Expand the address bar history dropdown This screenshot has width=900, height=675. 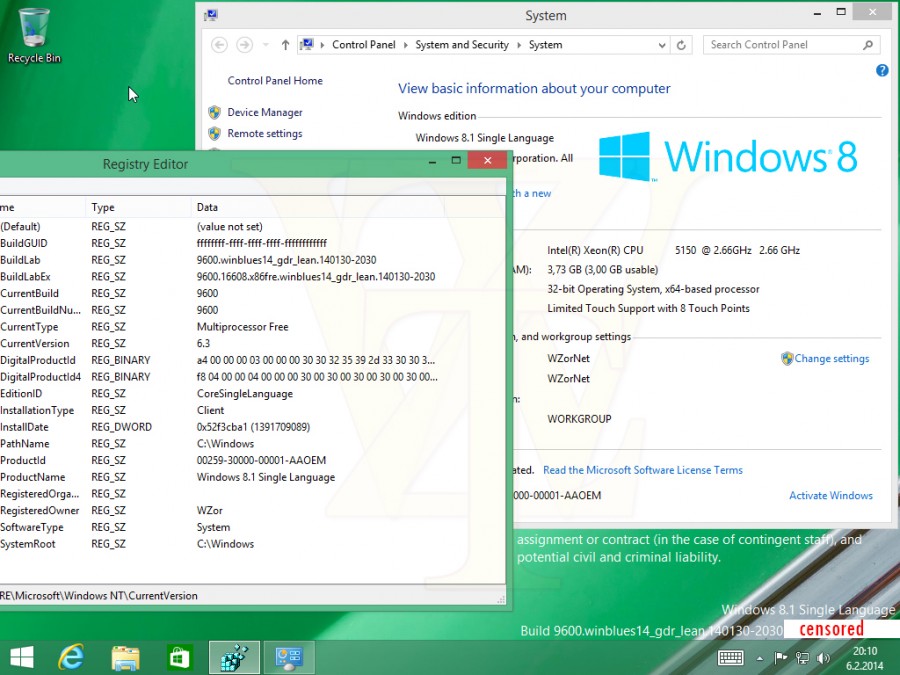[662, 45]
